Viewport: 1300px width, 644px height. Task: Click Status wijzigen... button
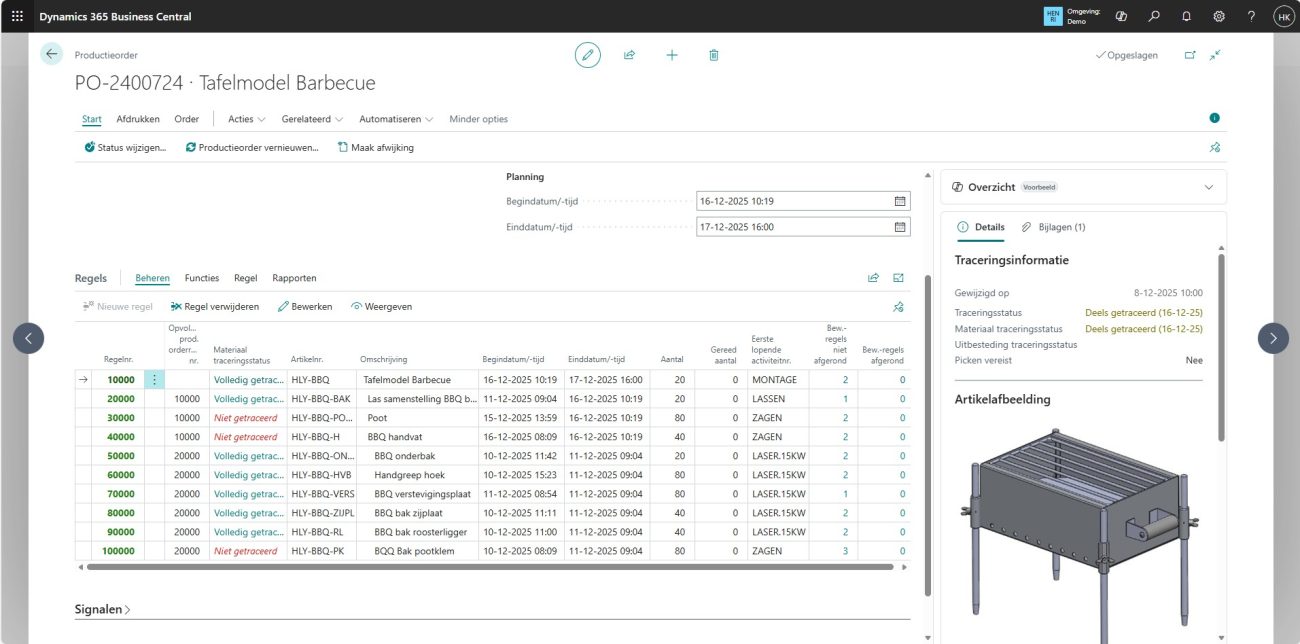(x=125, y=147)
